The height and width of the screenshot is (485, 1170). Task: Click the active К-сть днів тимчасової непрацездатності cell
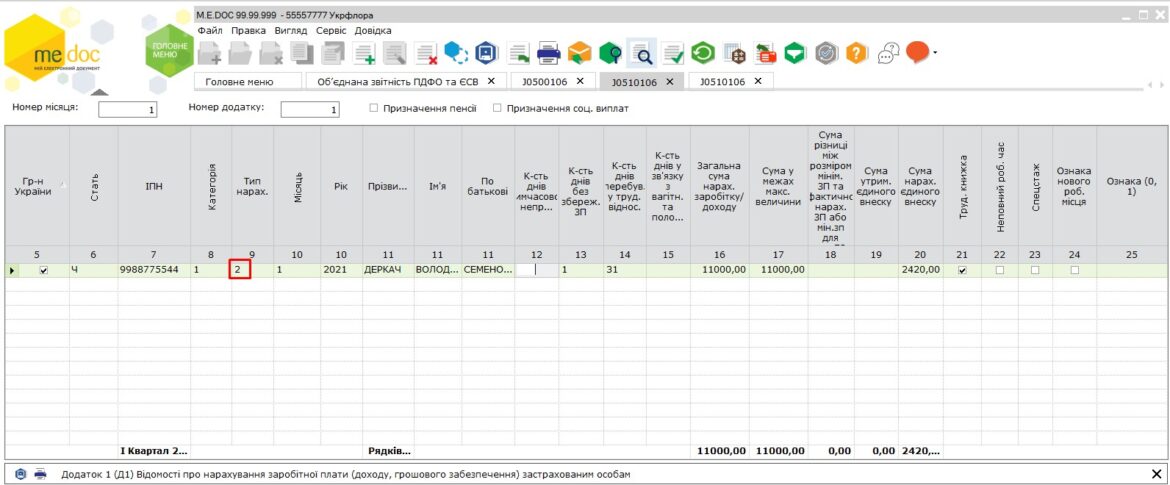(x=536, y=270)
